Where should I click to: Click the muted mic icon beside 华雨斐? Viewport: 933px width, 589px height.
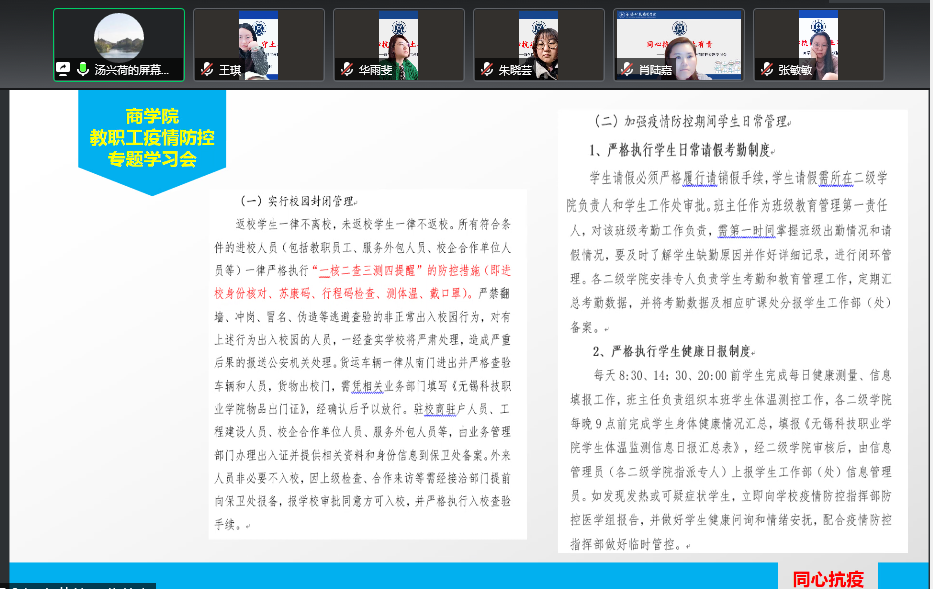[x=347, y=70]
